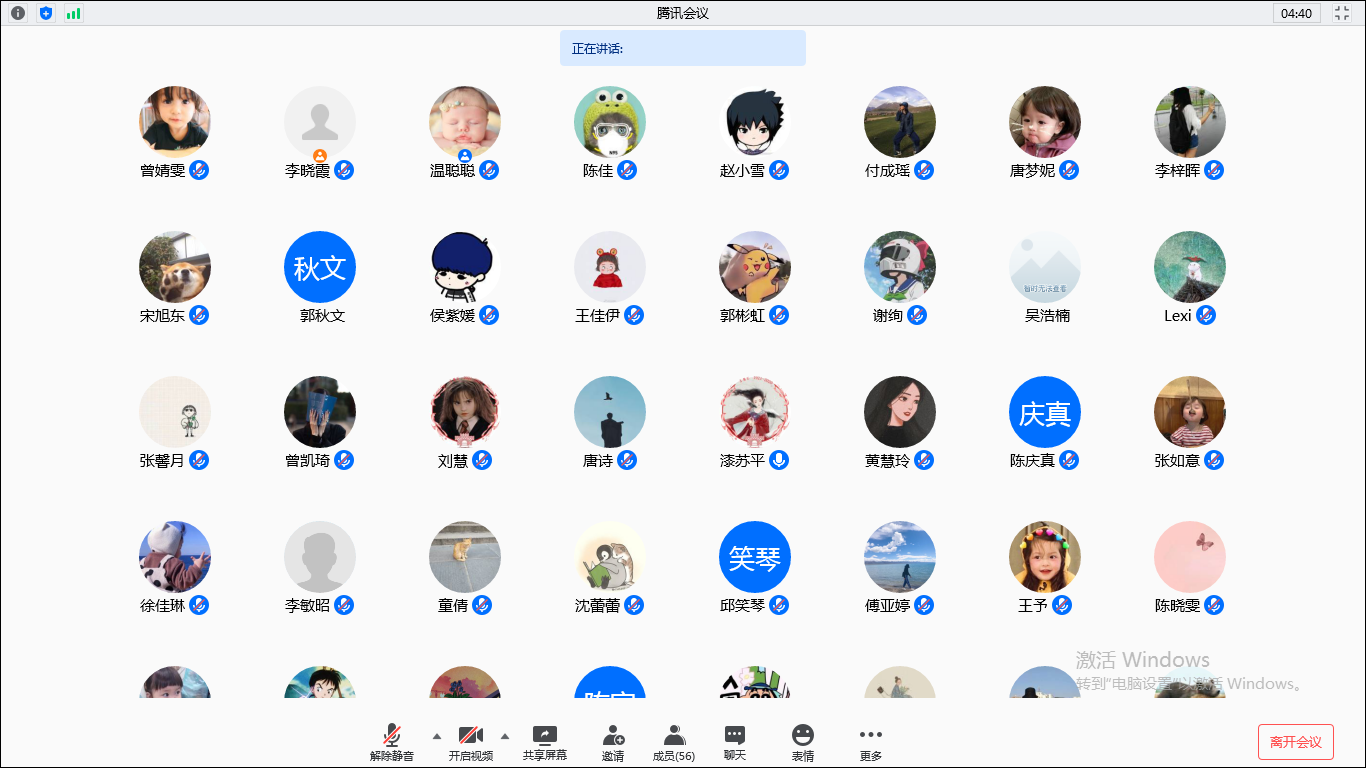
Task: Click the microphone icon beside 漆苏平
Action: [779, 460]
